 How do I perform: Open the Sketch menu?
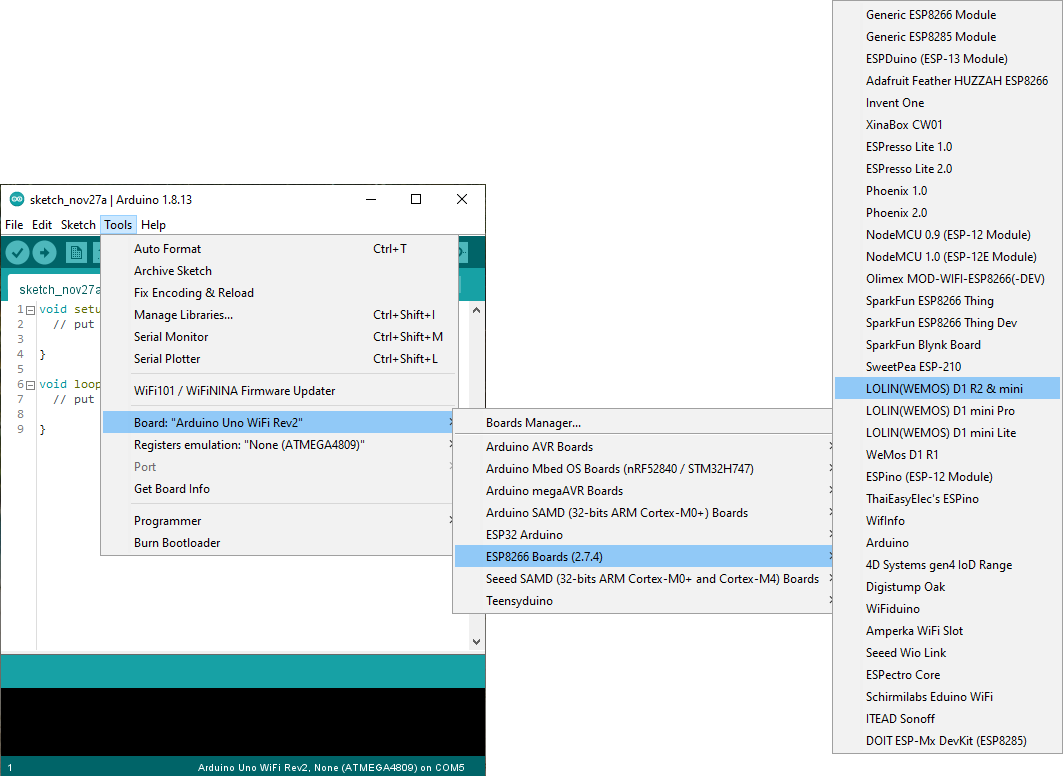[x=79, y=225]
